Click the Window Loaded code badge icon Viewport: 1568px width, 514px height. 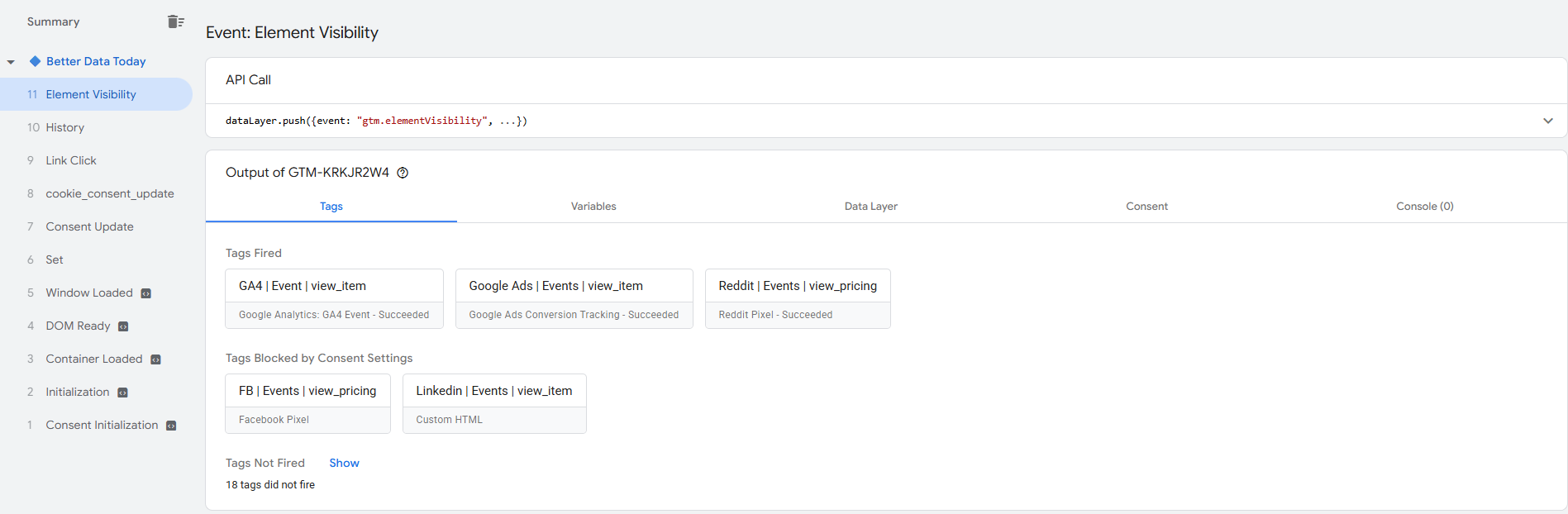coord(146,293)
